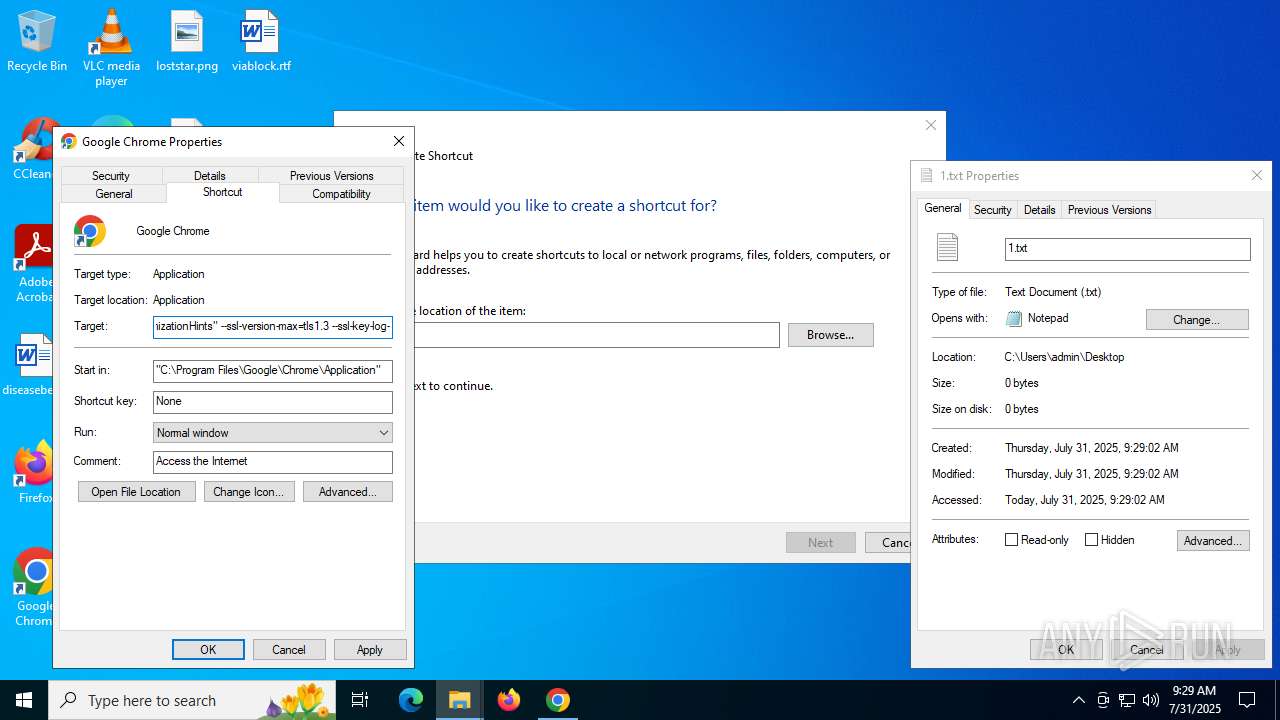Click the taskbar clock showing 9:29 AM
Screen dimensions: 1280x720
click(x=1194, y=700)
